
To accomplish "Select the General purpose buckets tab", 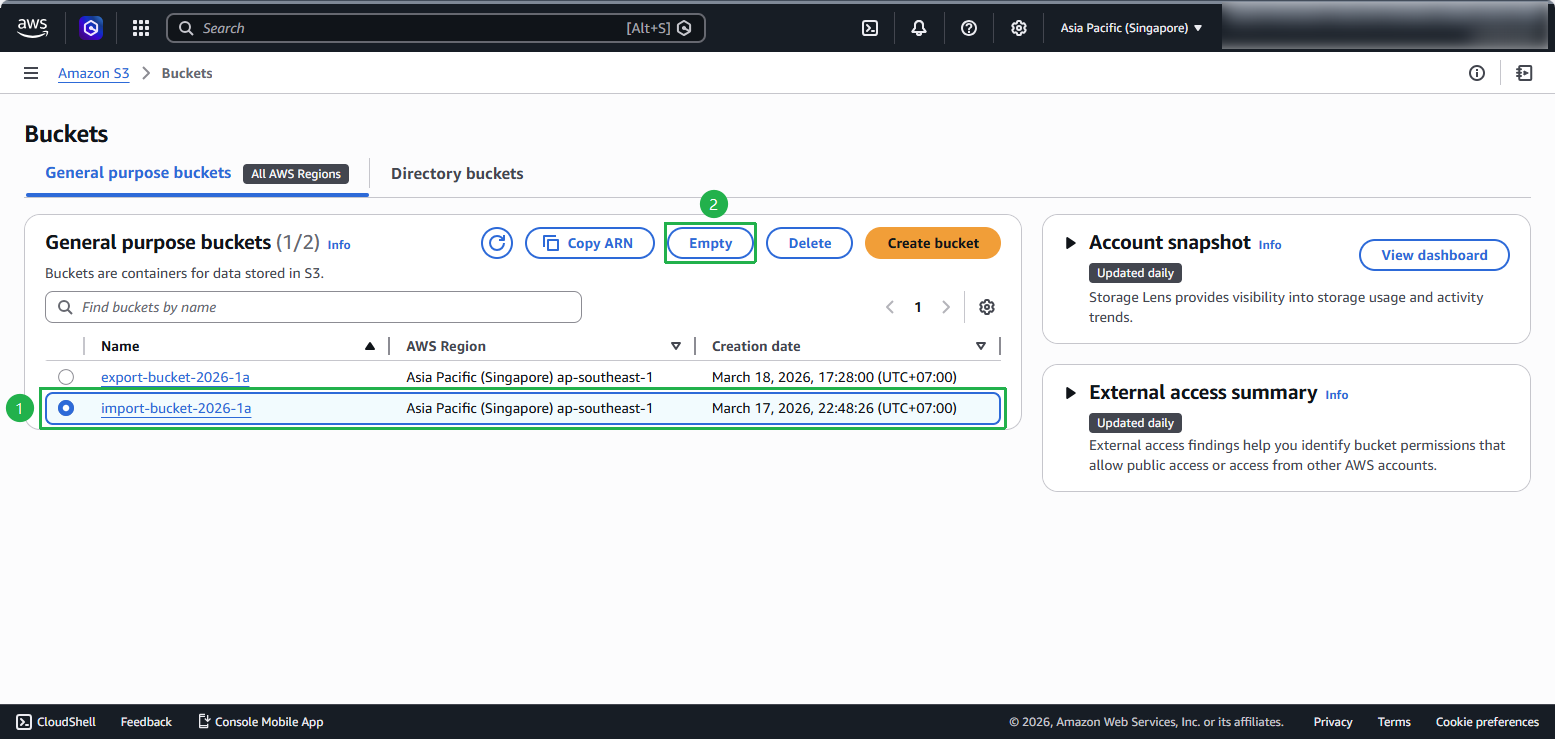I will (x=138, y=173).
